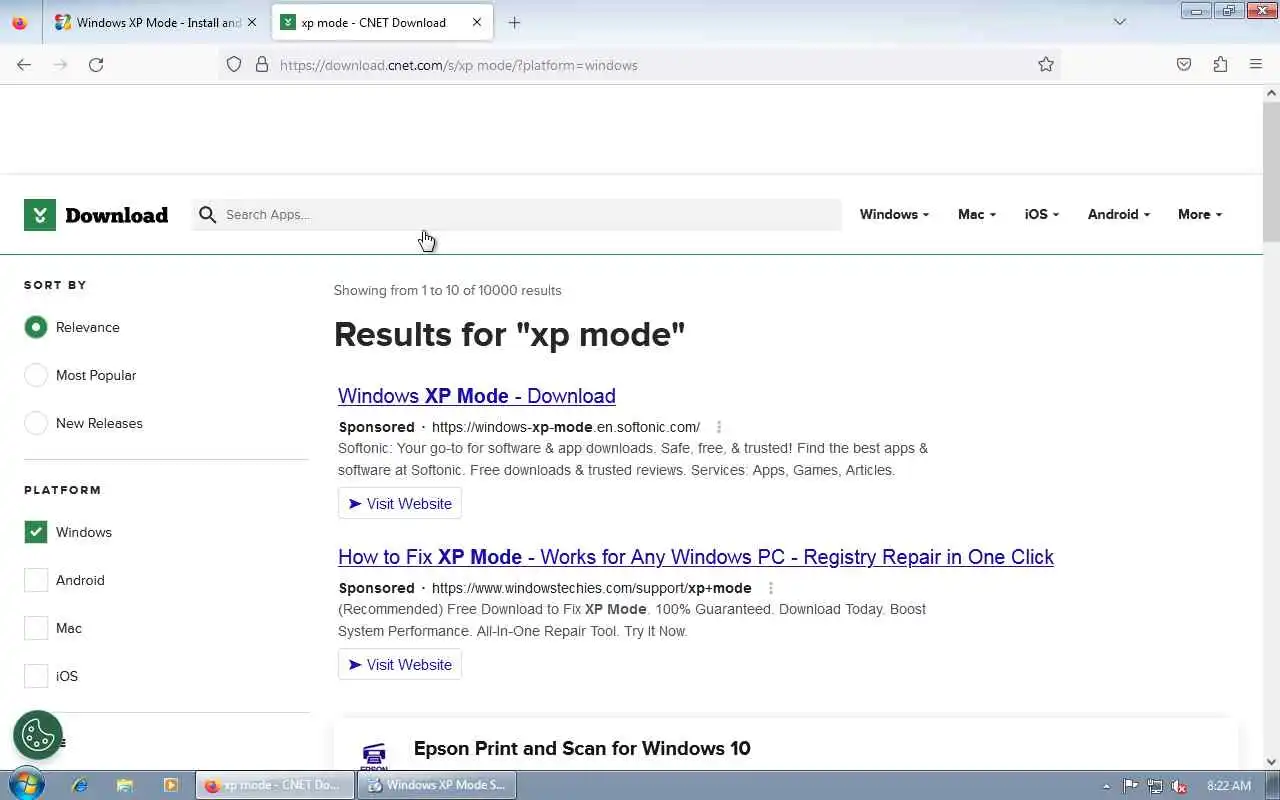Open the How to Fix XP Mode link

pos(696,557)
